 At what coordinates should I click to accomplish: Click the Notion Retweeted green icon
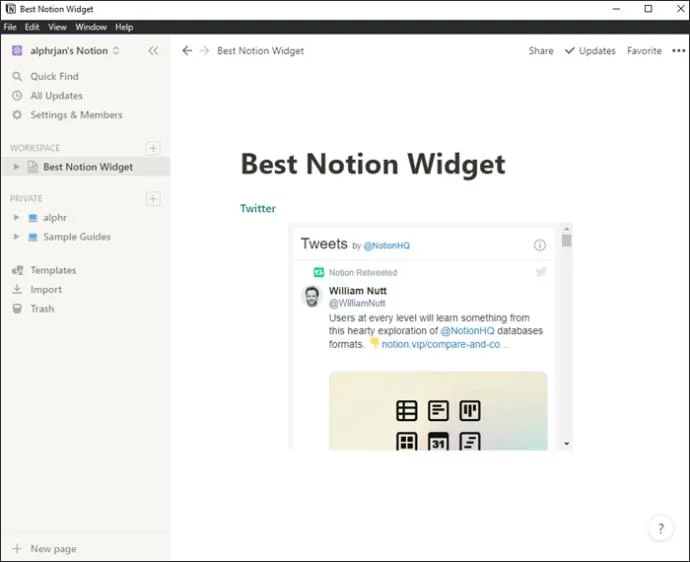tap(319, 272)
